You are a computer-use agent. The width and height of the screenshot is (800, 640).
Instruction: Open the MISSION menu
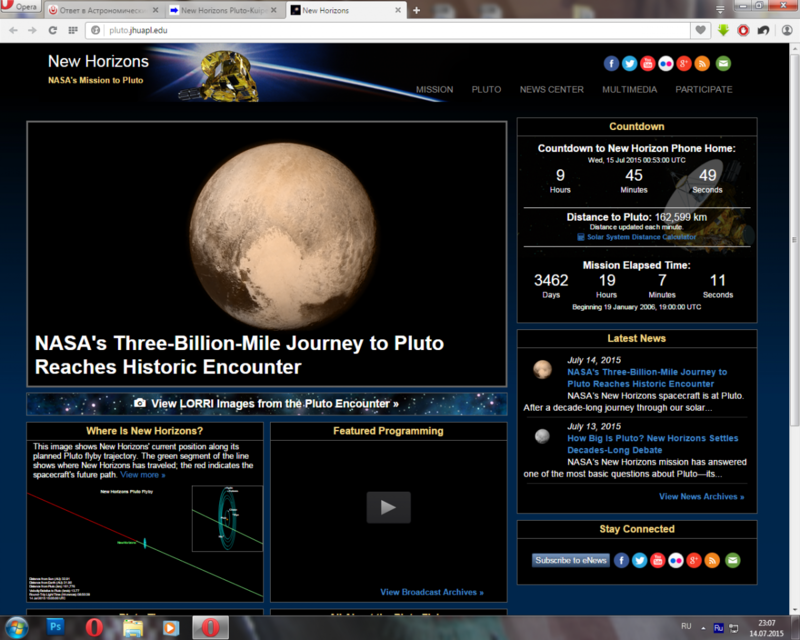[435, 89]
